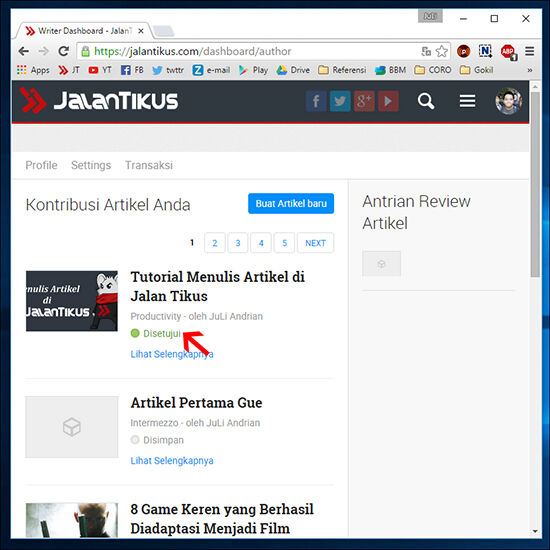550x550 pixels.
Task: Click the AdBlock Plus extension icon
Action: tap(508, 52)
